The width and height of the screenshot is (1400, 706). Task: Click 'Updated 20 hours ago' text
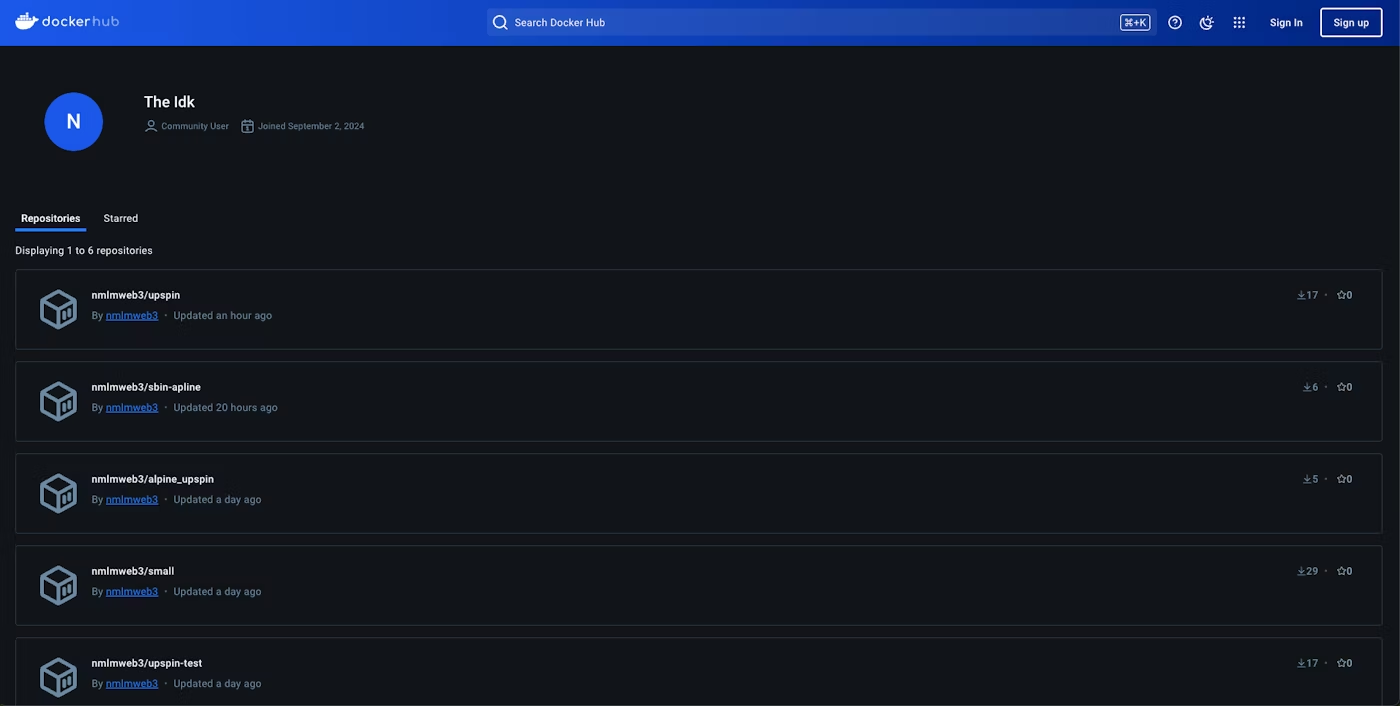tap(226, 407)
